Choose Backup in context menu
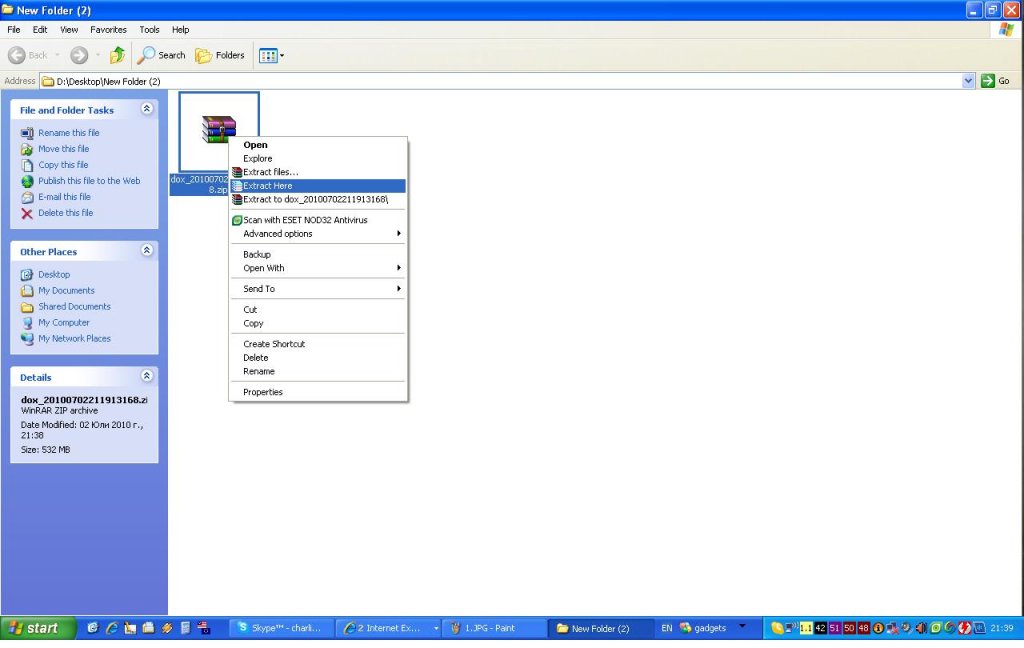 click(x=318, y=255)
